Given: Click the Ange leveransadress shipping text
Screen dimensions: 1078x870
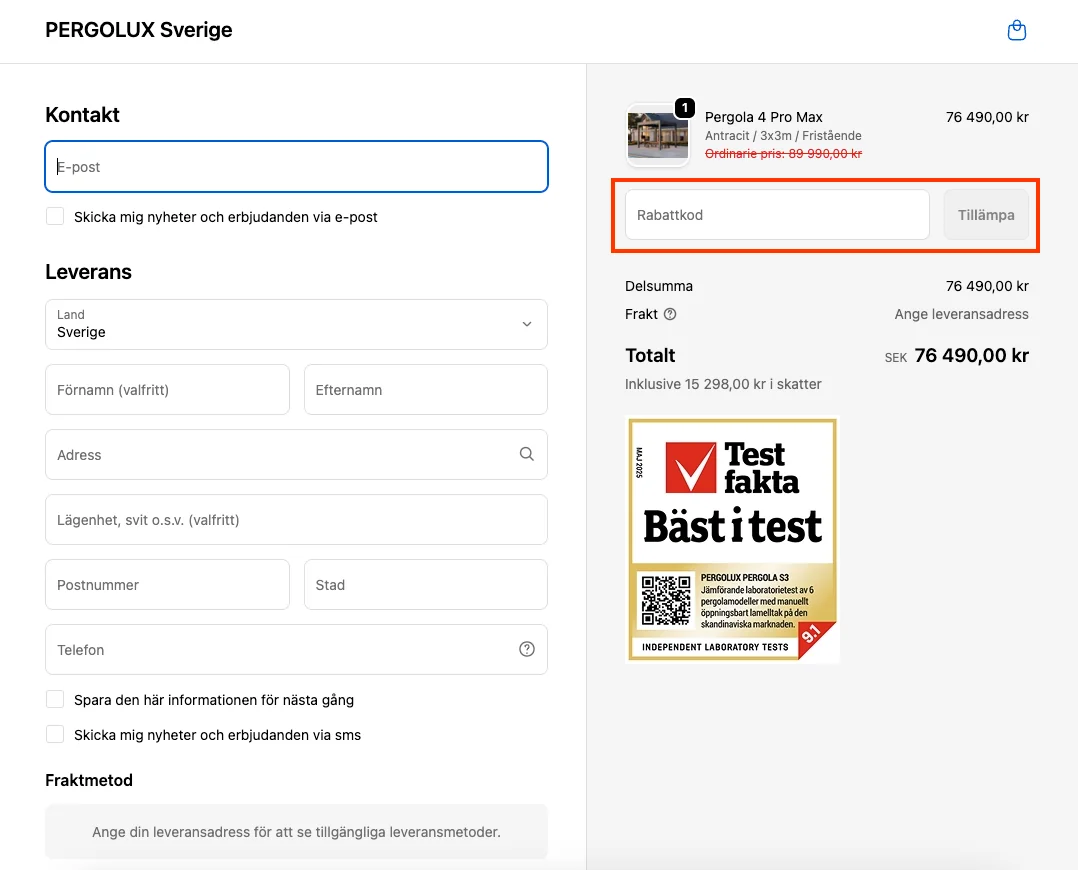Looking at the screenshot, I should click(x=961, y=314).
